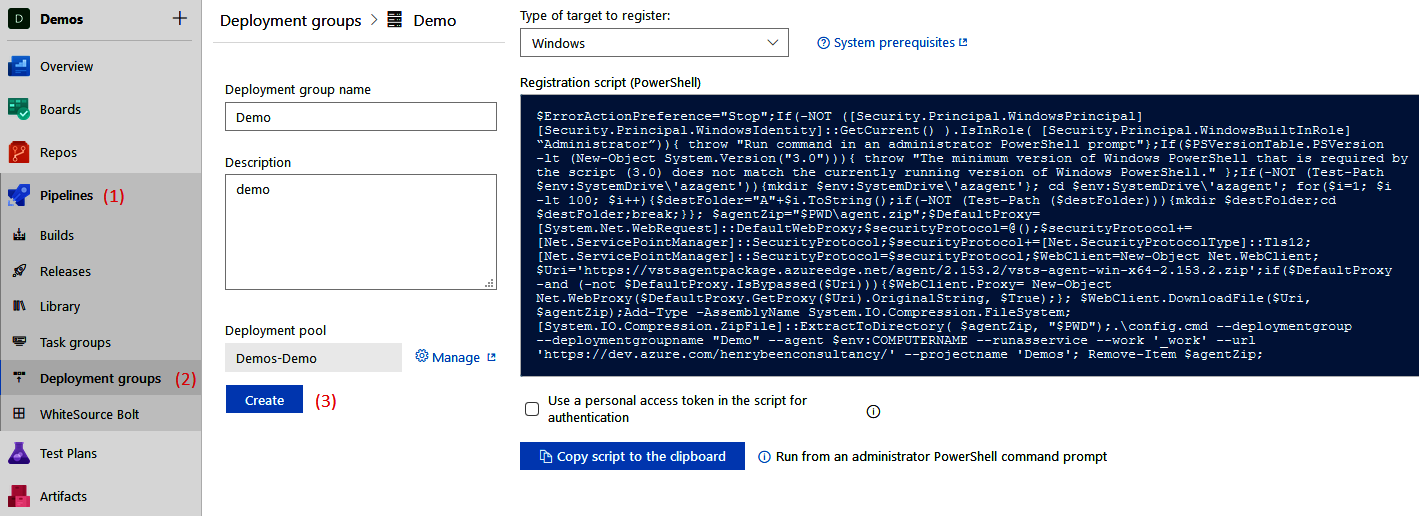The image size is (1419, 516).
Task: Open the Overview sidebar icon
Action: (x=20, y=67)
